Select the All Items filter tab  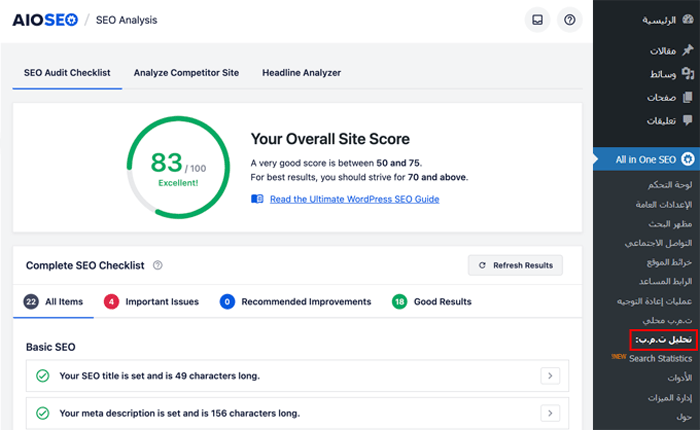pos(54,302)
